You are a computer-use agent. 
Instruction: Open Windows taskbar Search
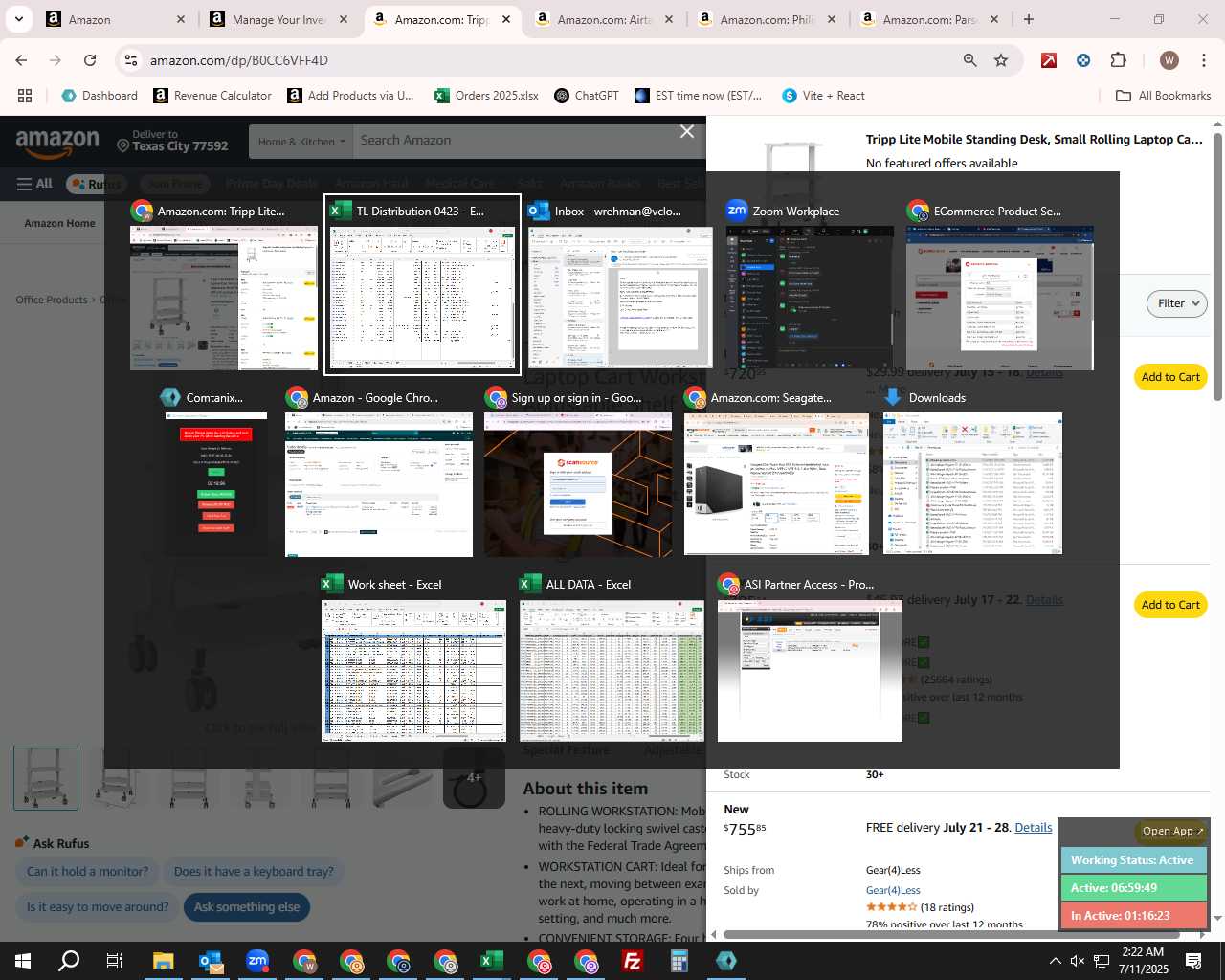coord(69,961)
